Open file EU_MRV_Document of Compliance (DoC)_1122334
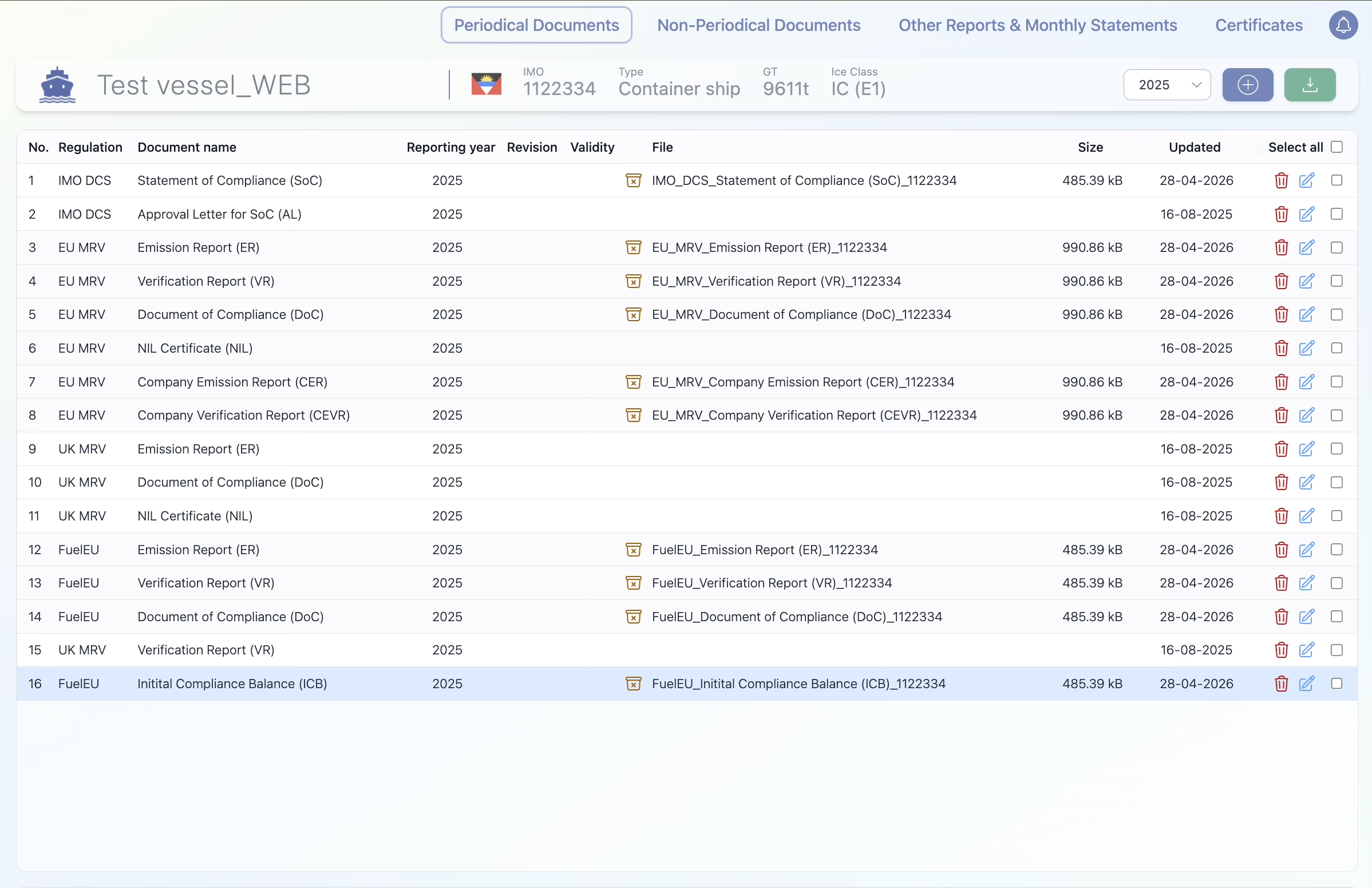Image resolution: width=1372 pixels, height=888 pixels. [x=801, y=314]
